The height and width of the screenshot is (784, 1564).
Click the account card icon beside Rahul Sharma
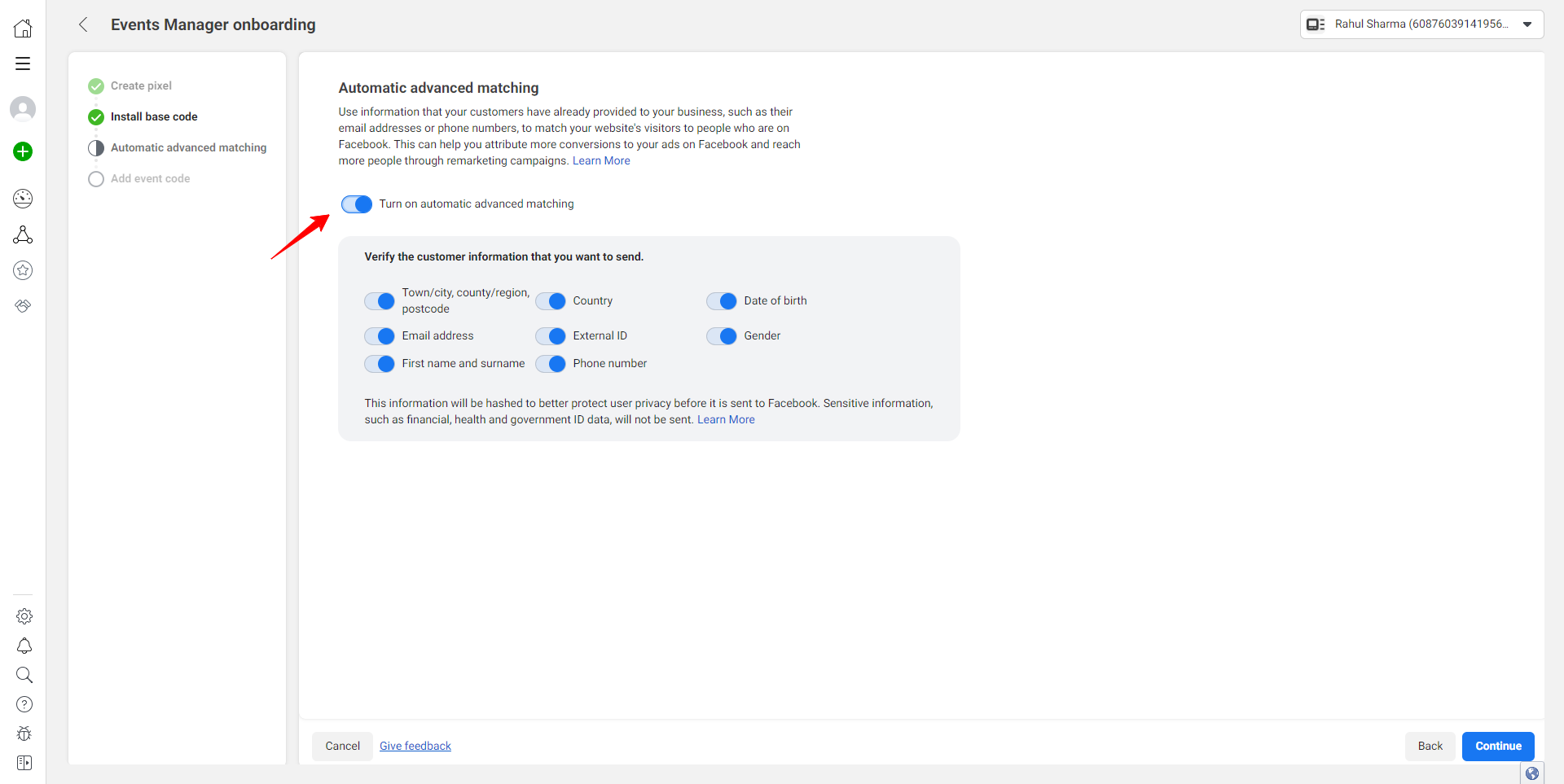tap(1316, 24)
